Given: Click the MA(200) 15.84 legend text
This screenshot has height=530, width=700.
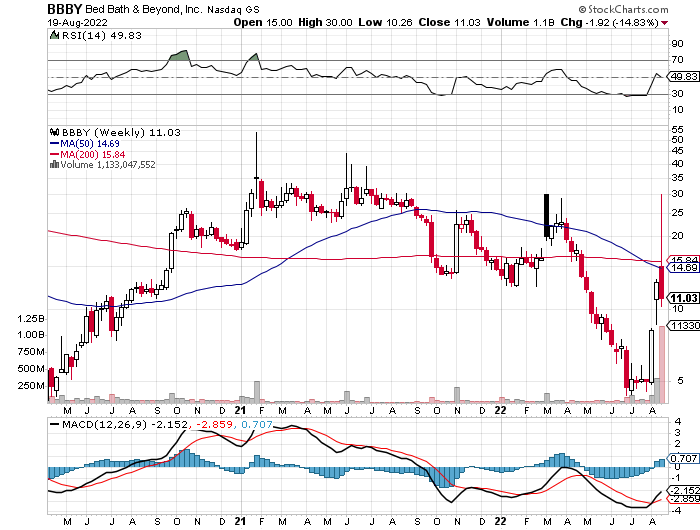Looking at the screenshot, I should coord(92,154).
